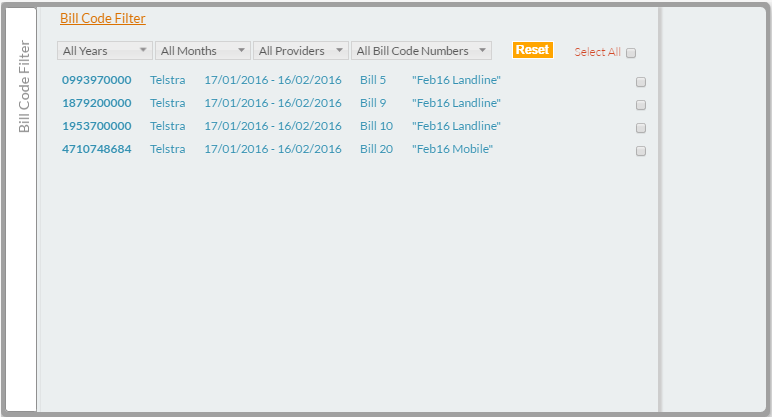
Task: Open the All Bill Code Numbers dropdown
Action: 421,51
